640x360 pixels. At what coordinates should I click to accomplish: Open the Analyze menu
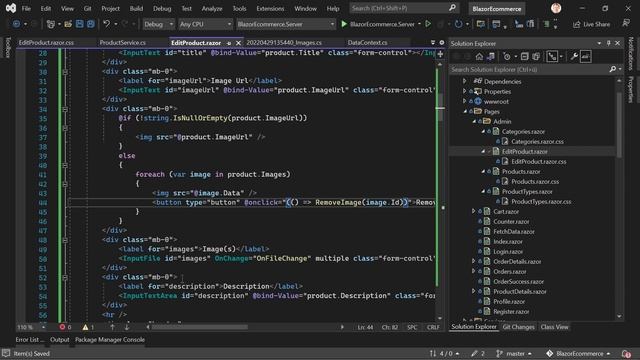(212, 8)
